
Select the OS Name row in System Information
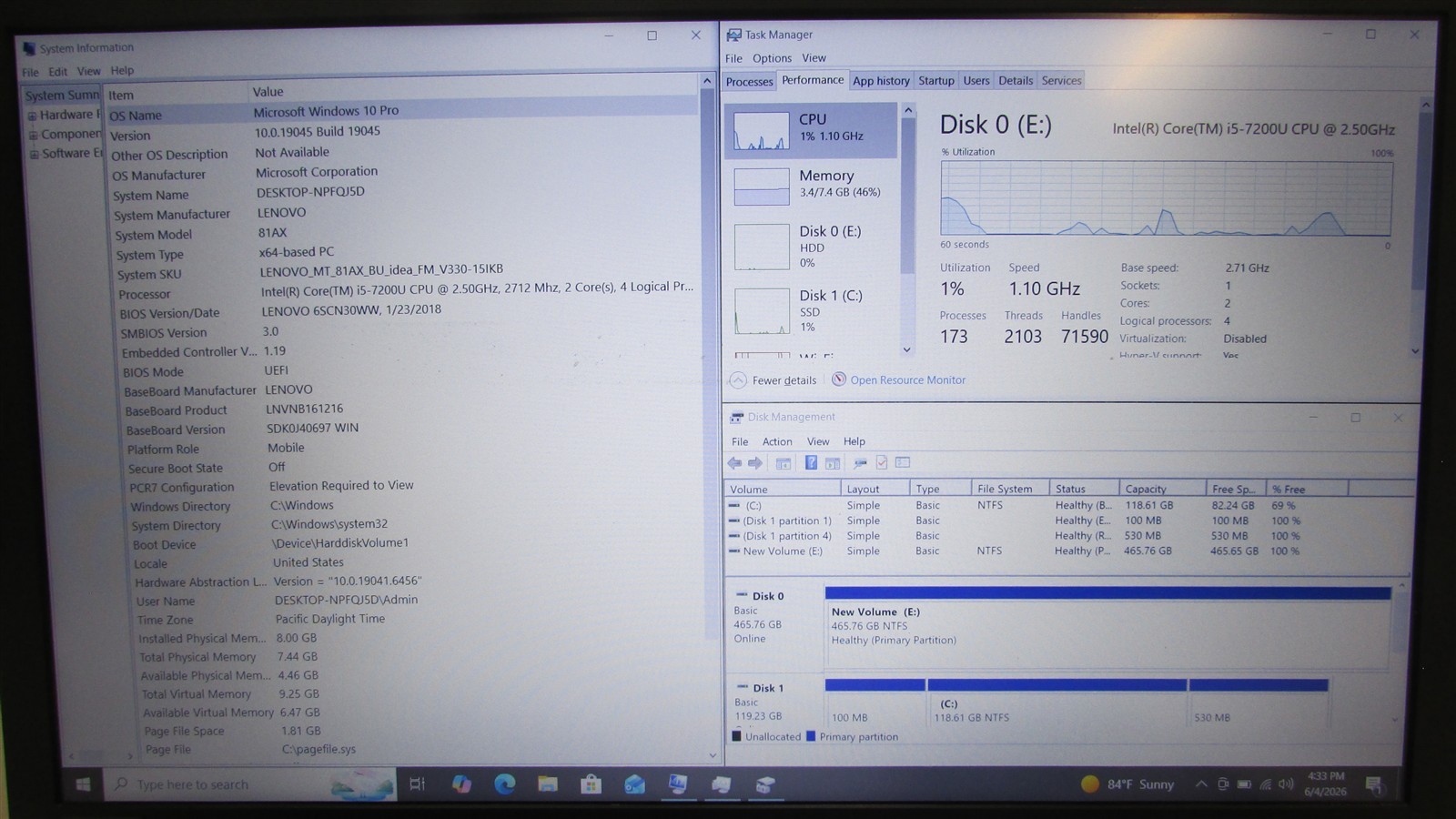[x=402, y=113]
